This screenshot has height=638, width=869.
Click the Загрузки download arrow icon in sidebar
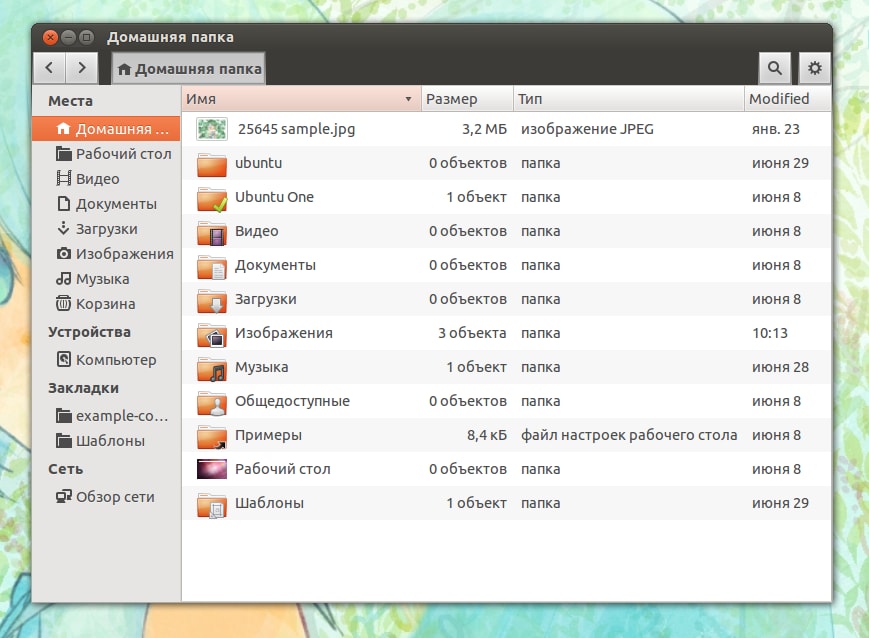[64, 228]
